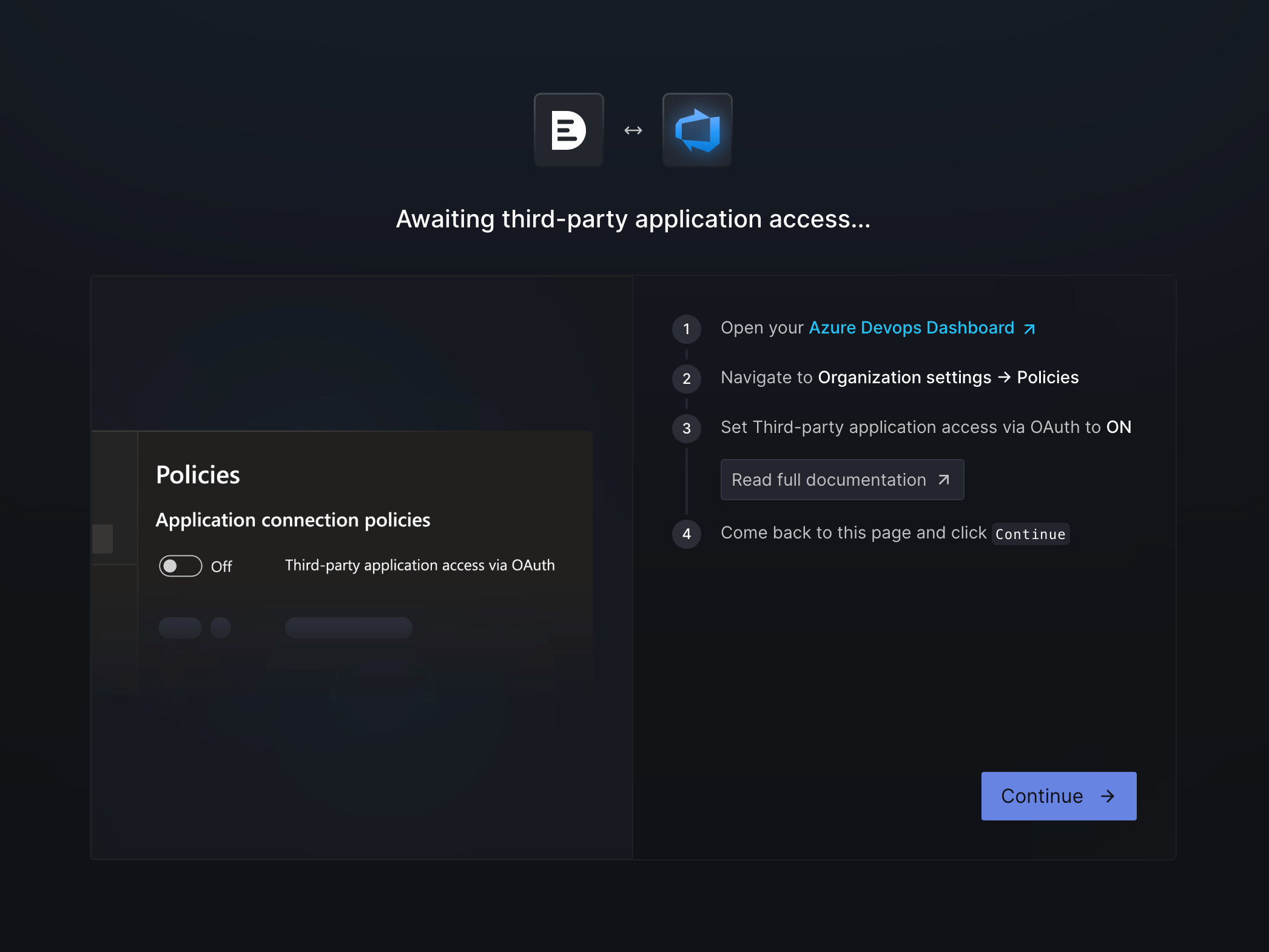
Task: Click the step 1 number badge
Action: coord(686,329)
